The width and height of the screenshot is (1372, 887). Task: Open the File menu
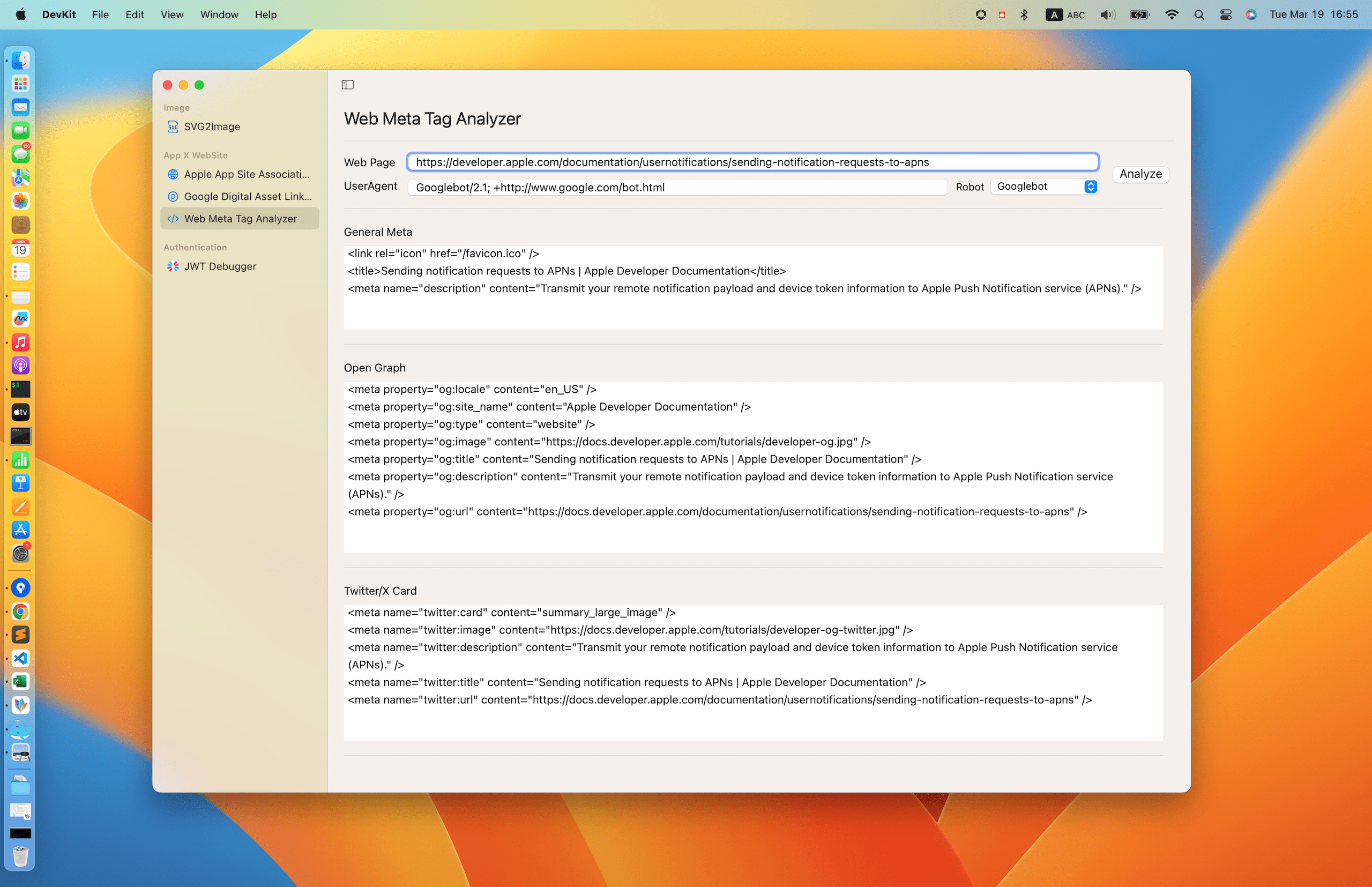click(x=100, y=14)
